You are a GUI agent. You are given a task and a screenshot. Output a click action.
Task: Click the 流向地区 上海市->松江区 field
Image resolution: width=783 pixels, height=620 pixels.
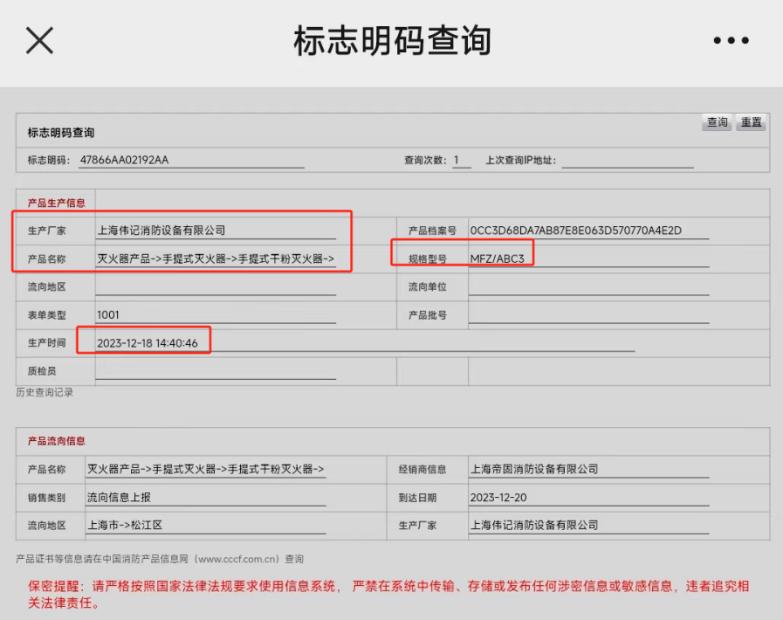(x=206, y=525)
